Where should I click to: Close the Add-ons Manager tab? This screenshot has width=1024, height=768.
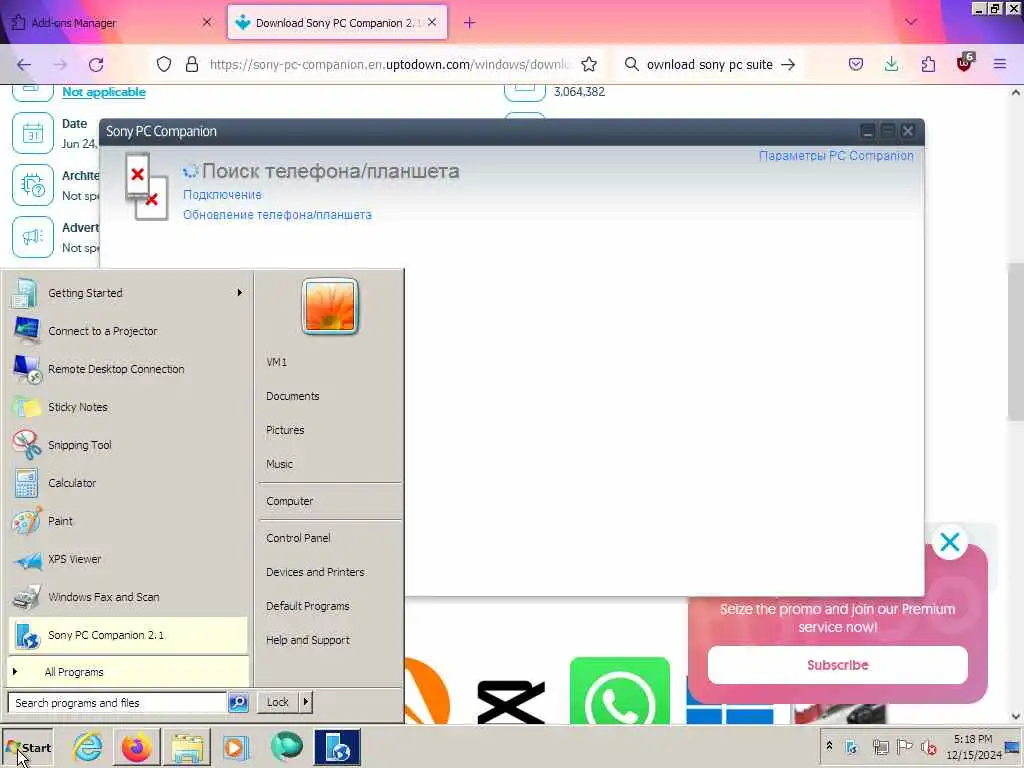click(207, 22)
